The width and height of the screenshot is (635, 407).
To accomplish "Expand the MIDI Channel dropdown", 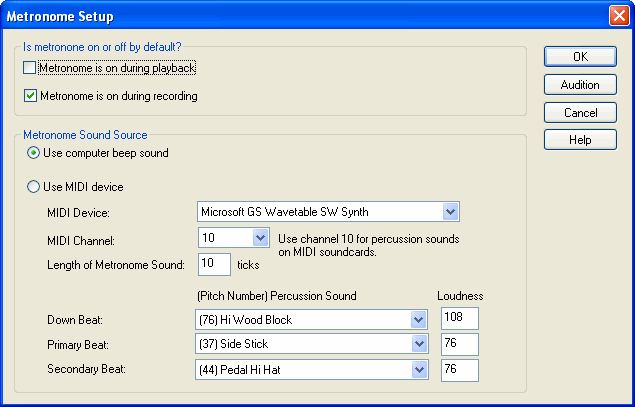I will click(x=260, y=237).
